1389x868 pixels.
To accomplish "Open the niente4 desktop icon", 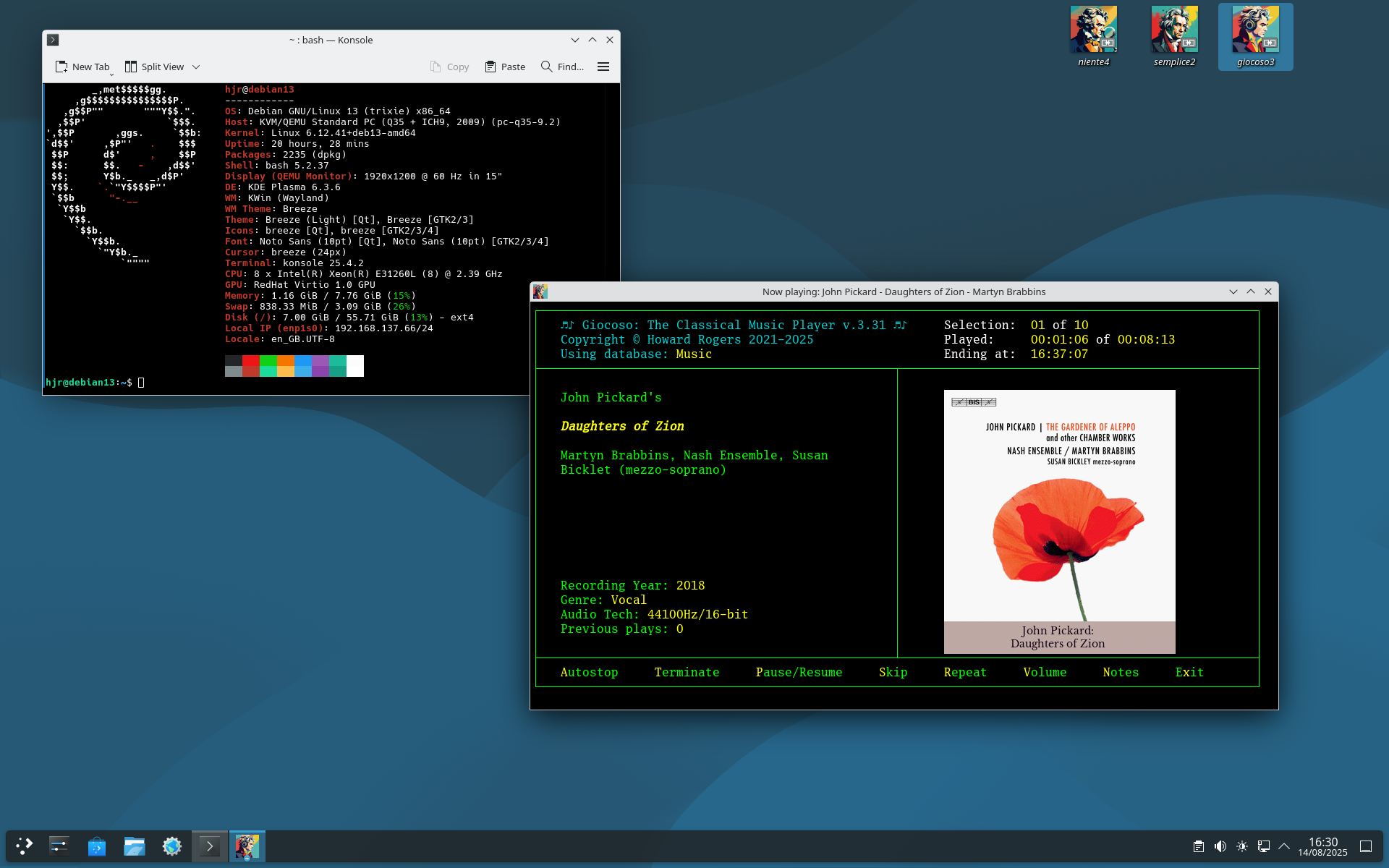I will pyautogui.click(x=1093, y=36).
